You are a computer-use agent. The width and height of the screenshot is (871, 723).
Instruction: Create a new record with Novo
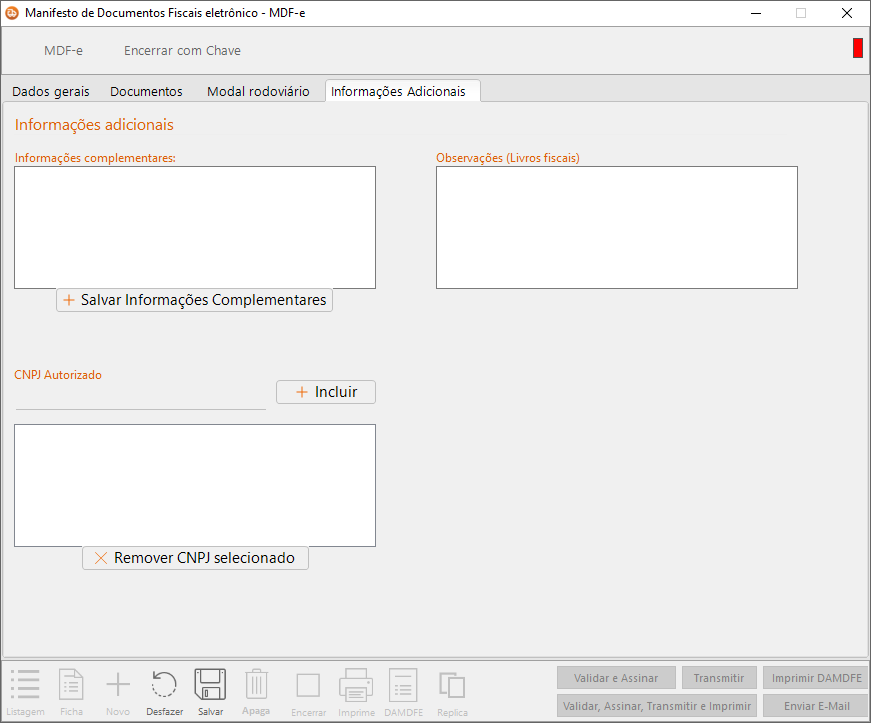(118, 686)
